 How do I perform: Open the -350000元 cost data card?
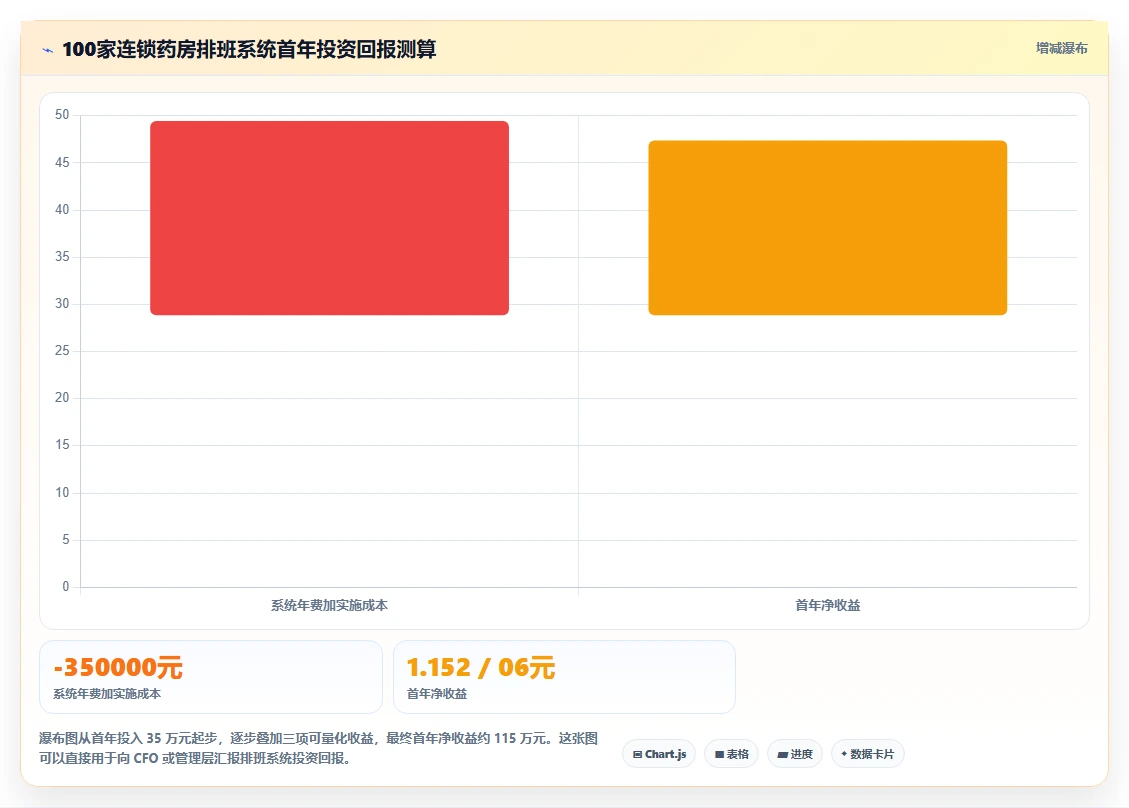(211, 677)
